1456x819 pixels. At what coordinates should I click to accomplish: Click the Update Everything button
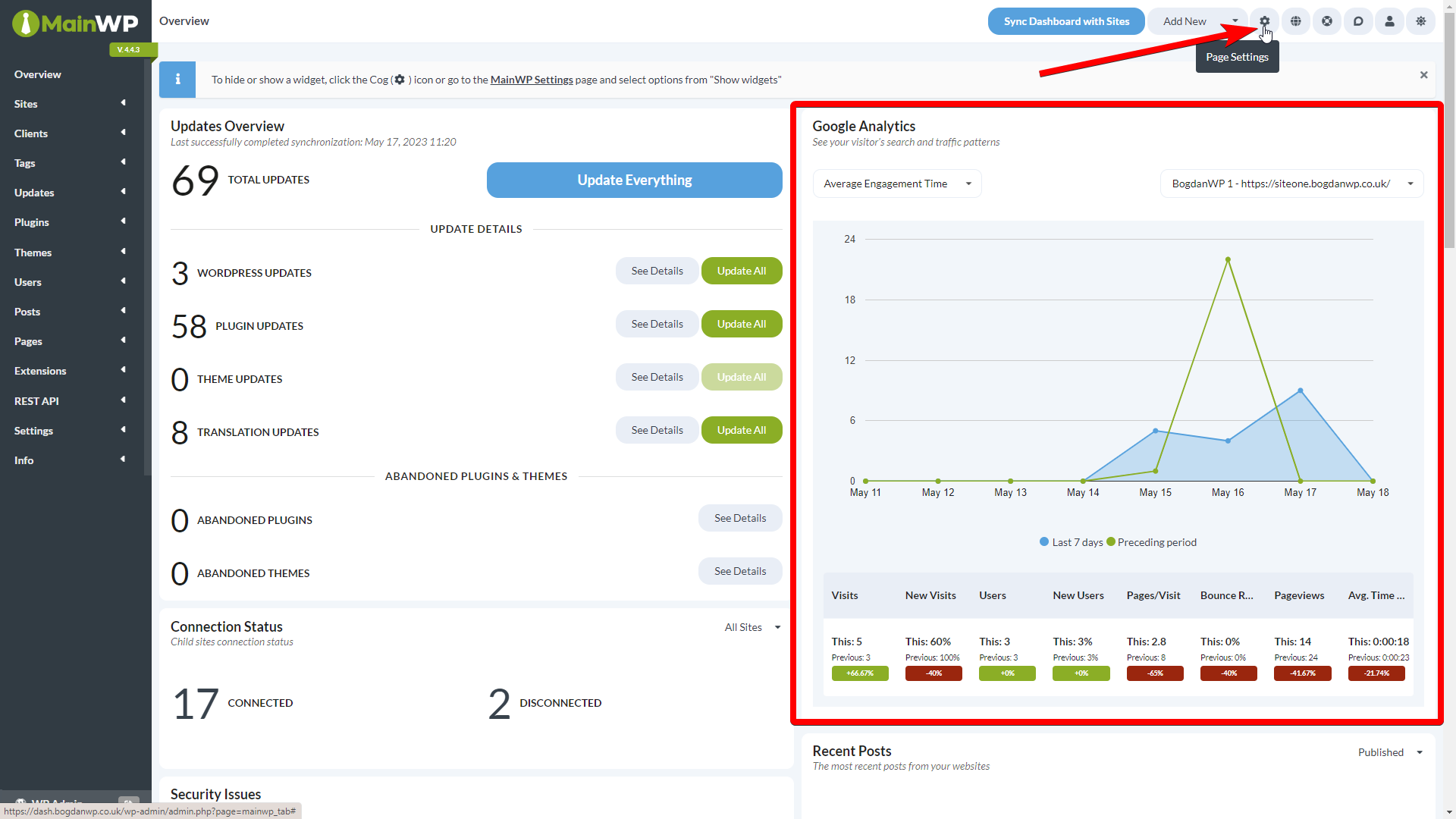coord(634,180)
